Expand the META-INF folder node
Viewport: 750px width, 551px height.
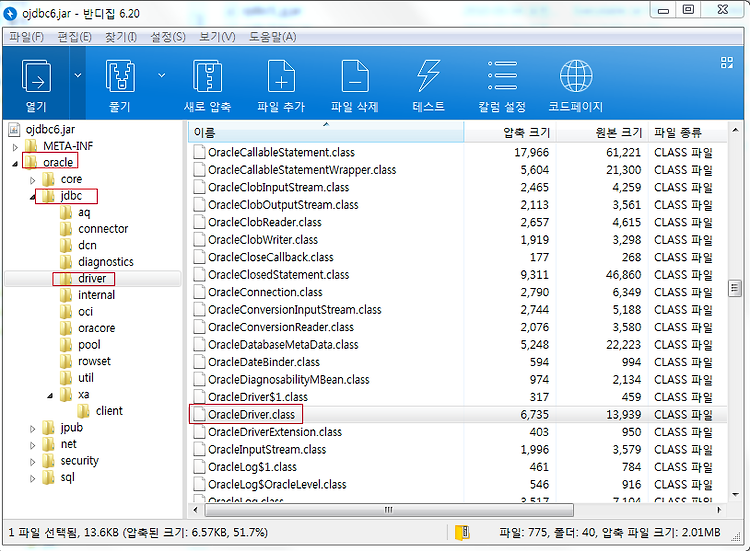tap(15, 147)
